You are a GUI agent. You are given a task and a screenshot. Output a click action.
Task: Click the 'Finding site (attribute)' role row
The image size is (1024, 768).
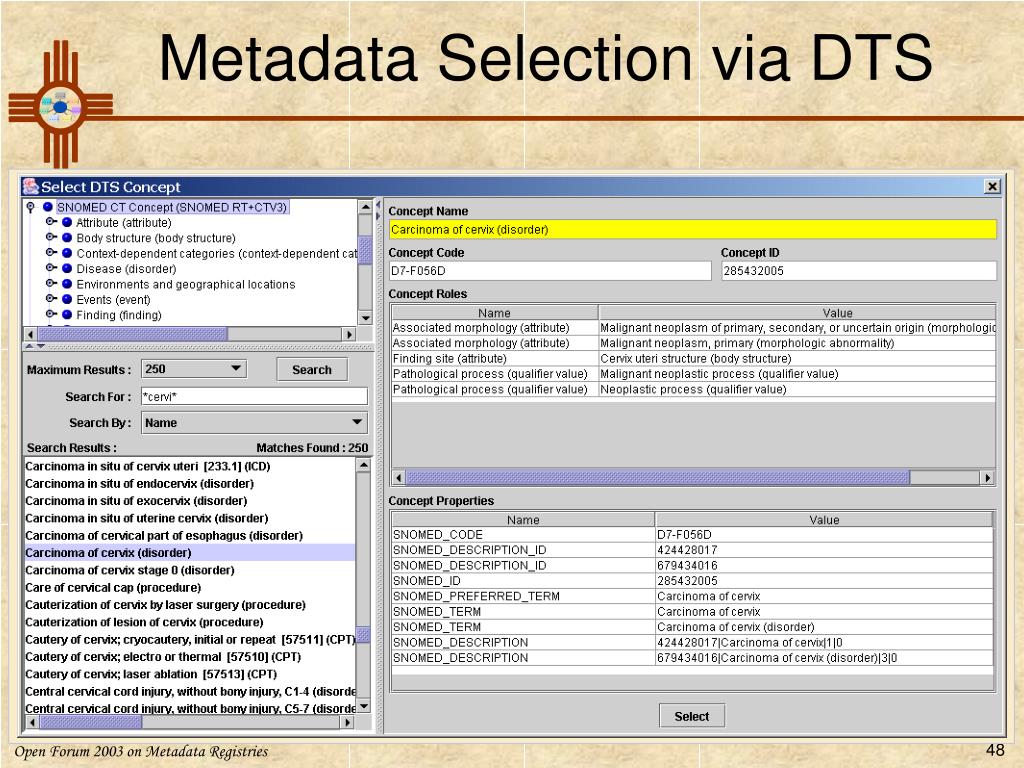694,359
